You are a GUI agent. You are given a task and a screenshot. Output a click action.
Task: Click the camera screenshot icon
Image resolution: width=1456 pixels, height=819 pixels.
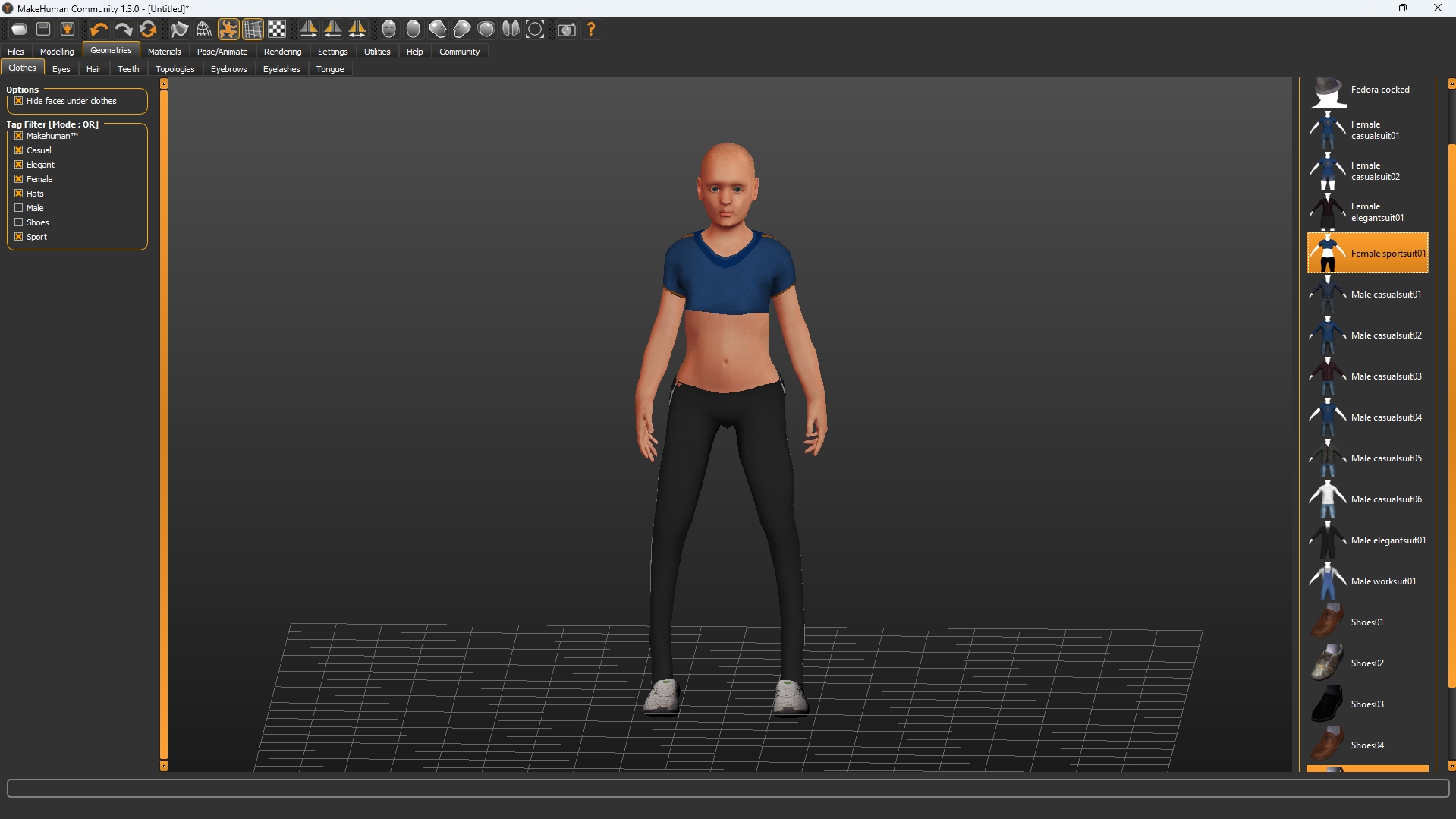[x=566, y=30]
